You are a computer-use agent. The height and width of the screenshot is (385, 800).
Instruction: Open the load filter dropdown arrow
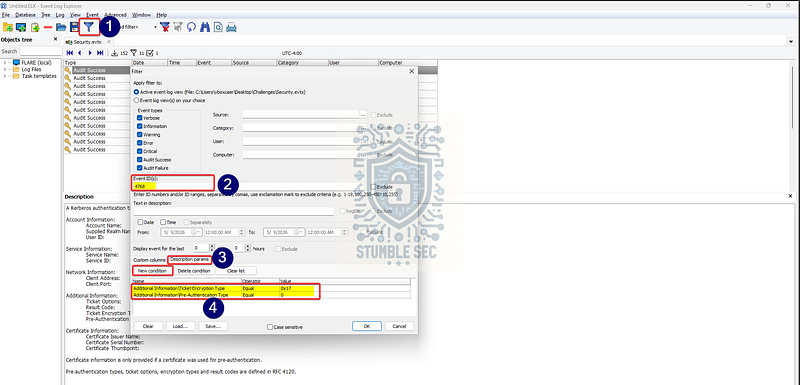coord(155,27)
